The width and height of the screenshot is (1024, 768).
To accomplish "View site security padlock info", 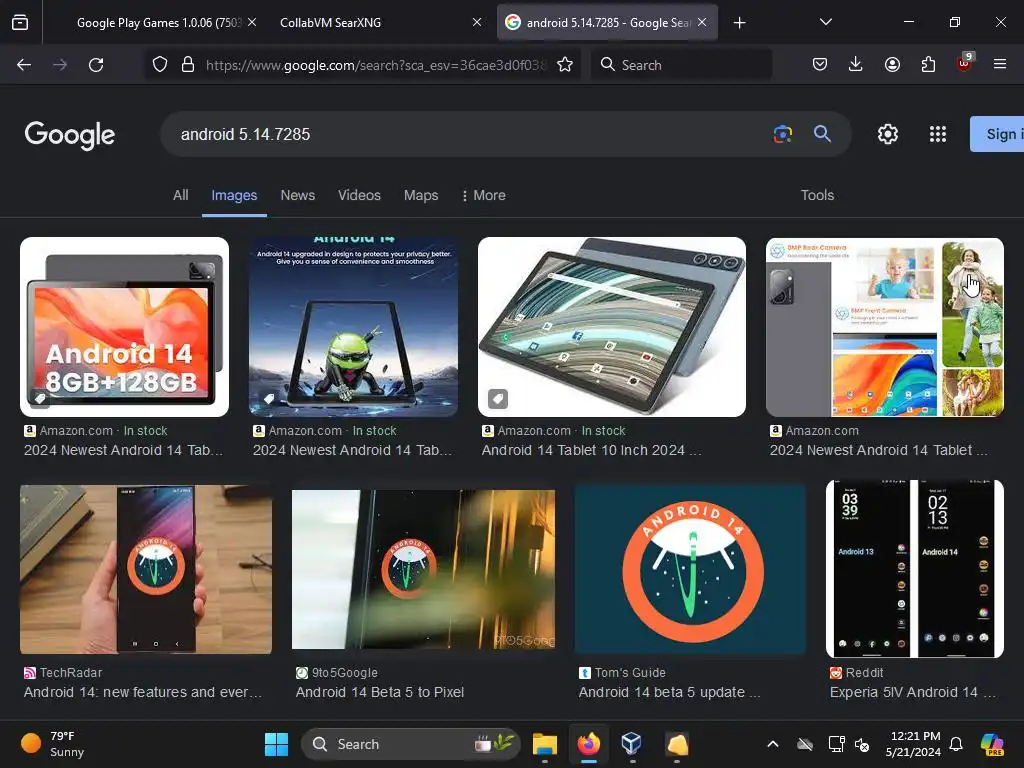I will click(x=188, y=65).
